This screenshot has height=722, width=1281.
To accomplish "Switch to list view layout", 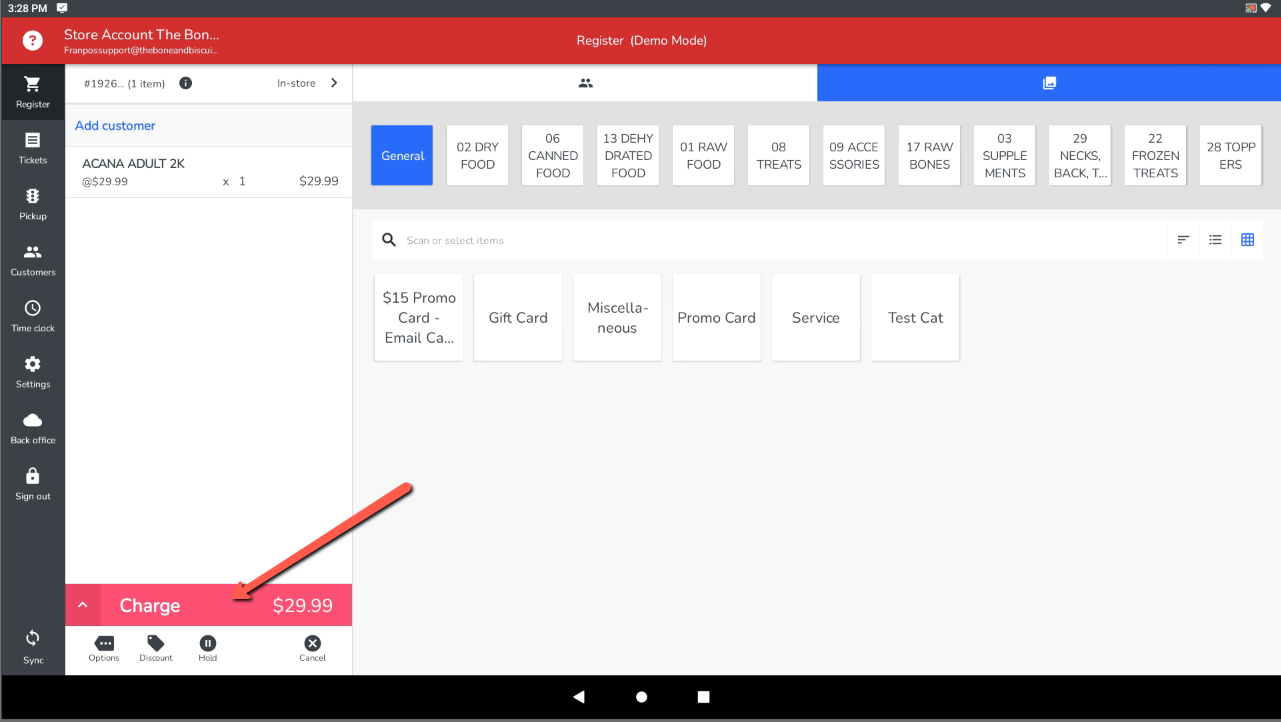I will point(1215,240).
